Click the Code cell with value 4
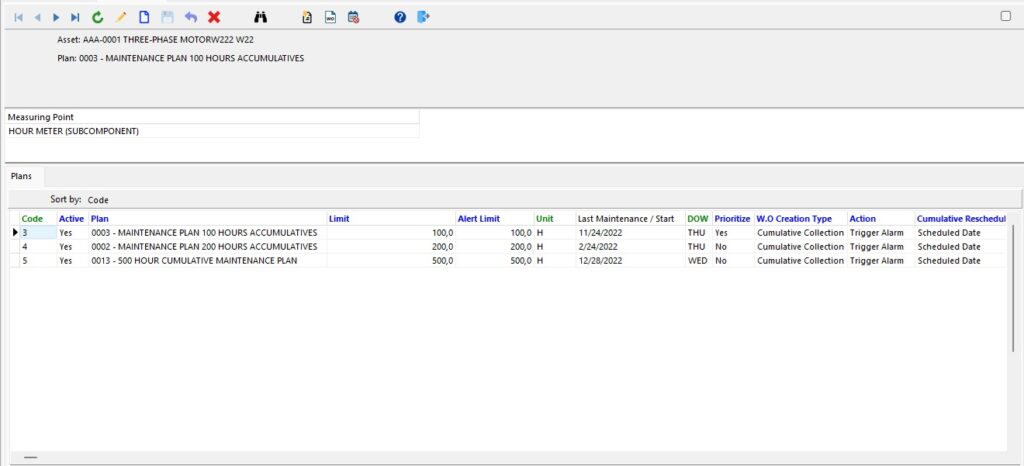 pyautogui.click(x=39, y=247)
